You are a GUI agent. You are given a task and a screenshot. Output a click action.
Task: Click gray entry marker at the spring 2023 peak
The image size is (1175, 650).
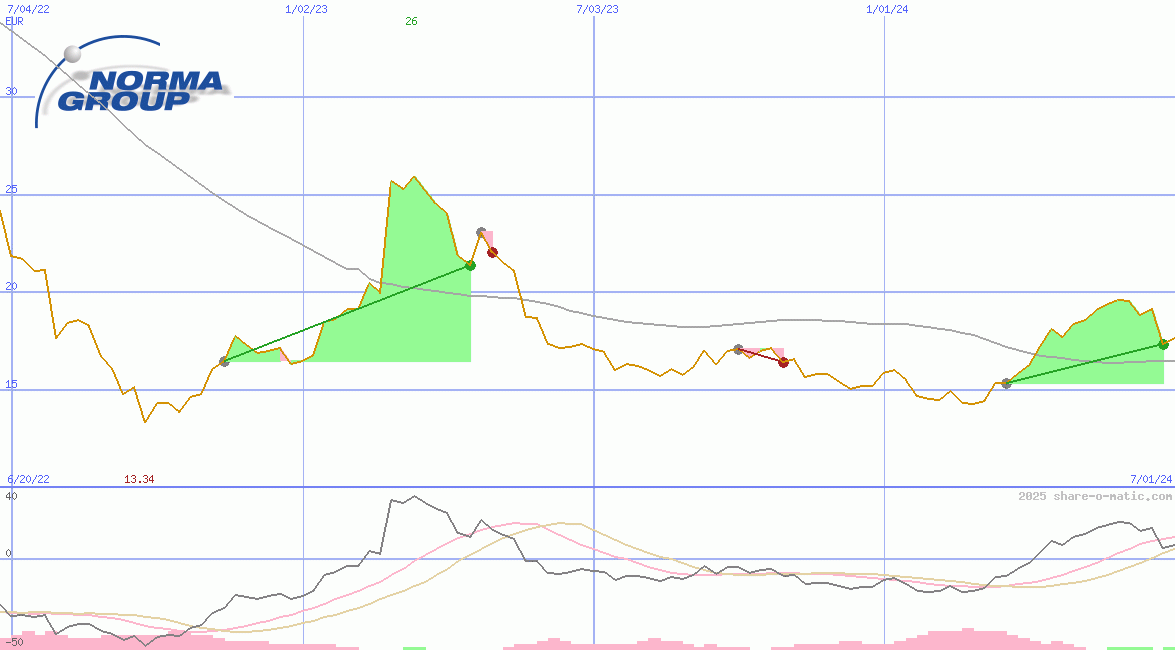pyautogui.click(x=481, y=232)
